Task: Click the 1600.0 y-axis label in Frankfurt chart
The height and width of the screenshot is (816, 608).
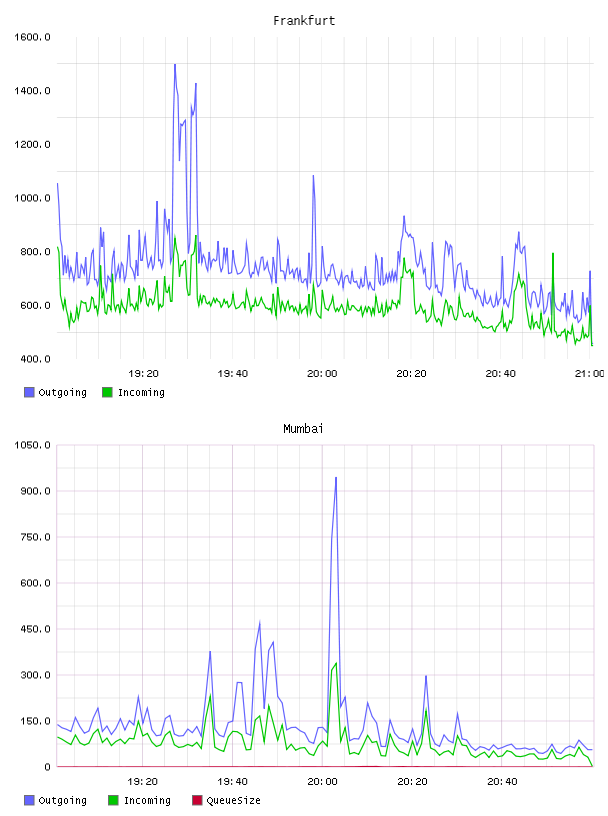Action: point(32,37)
